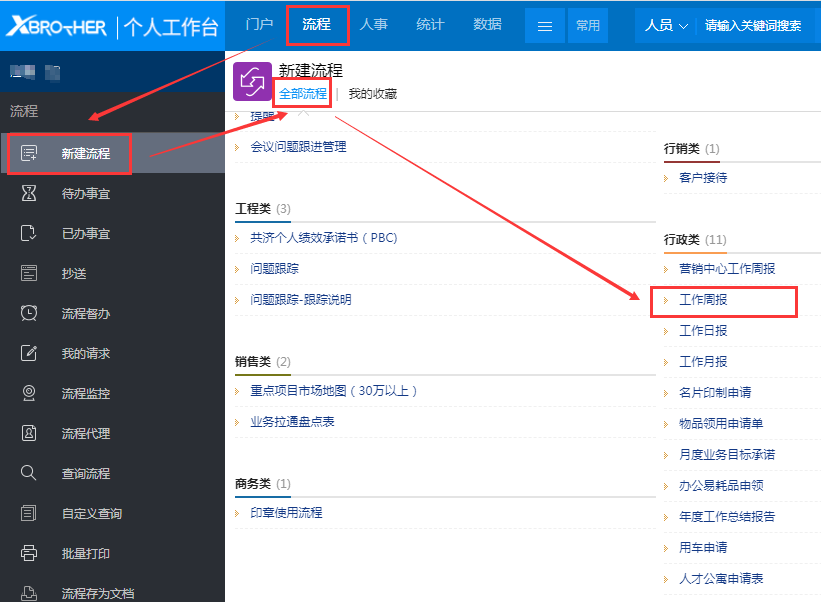Image resolution: width=821 pixels, height=602 pixels.
Task: Open 重点项目市场地图 sales workflow
Action: pyautogui.click(x=333, y=391)
